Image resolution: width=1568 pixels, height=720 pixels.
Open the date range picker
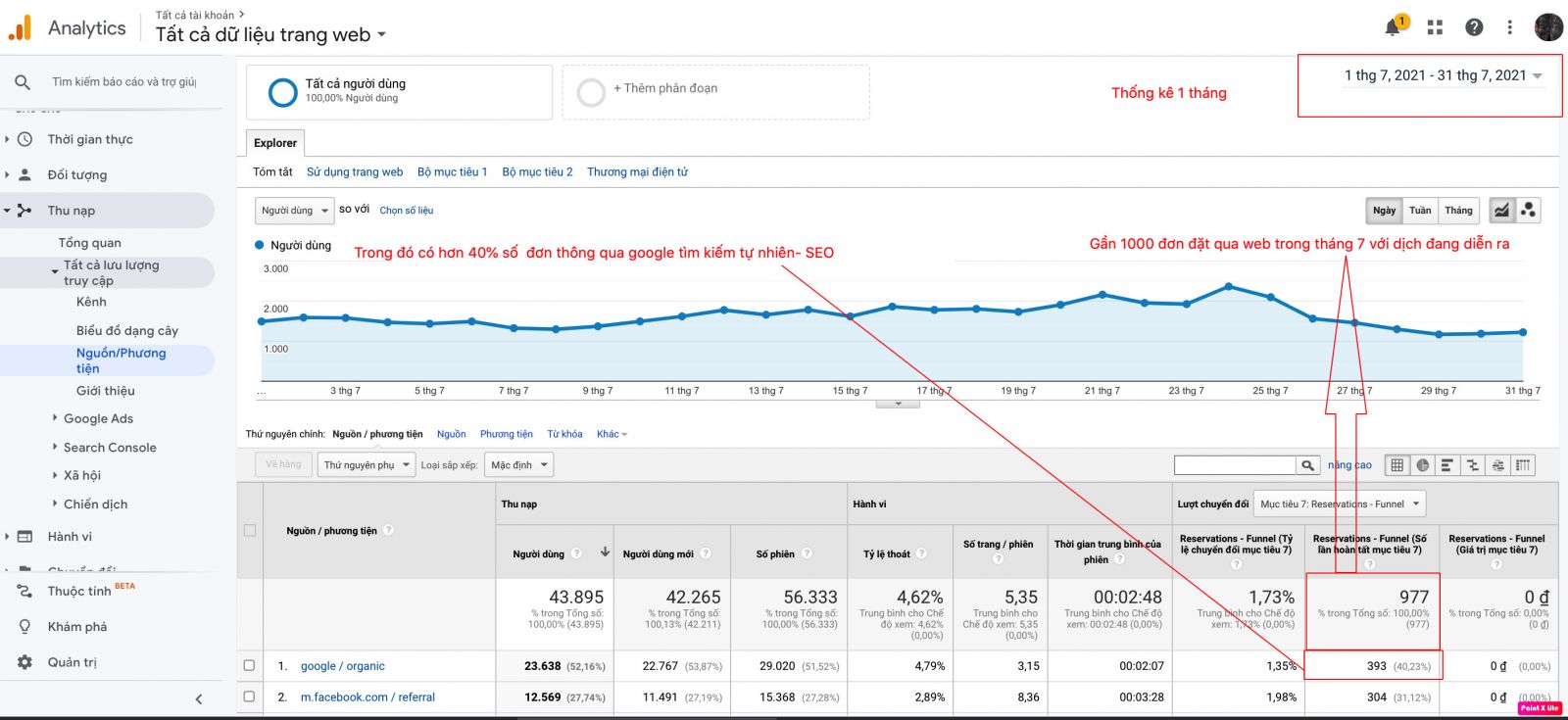pyautogui.click(x=1443, y=75)
